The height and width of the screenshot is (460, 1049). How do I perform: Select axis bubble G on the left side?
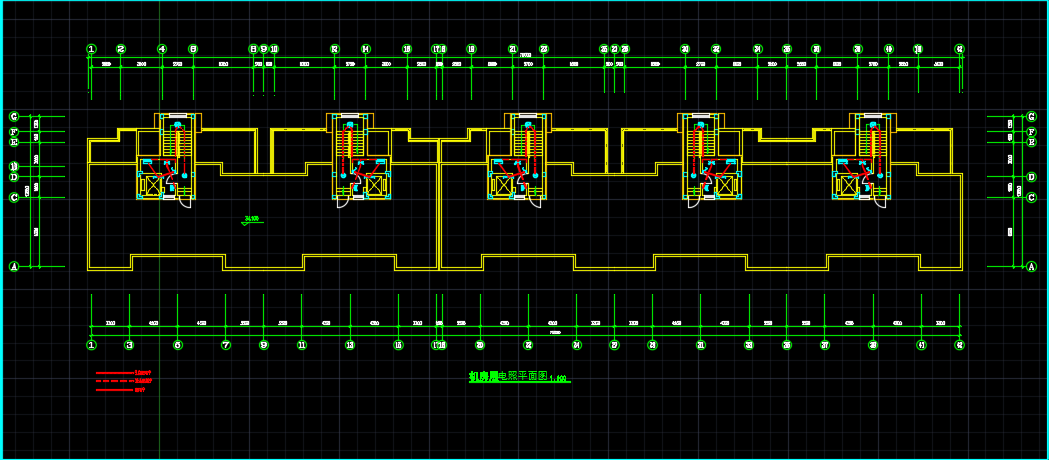tap(13, 116)
